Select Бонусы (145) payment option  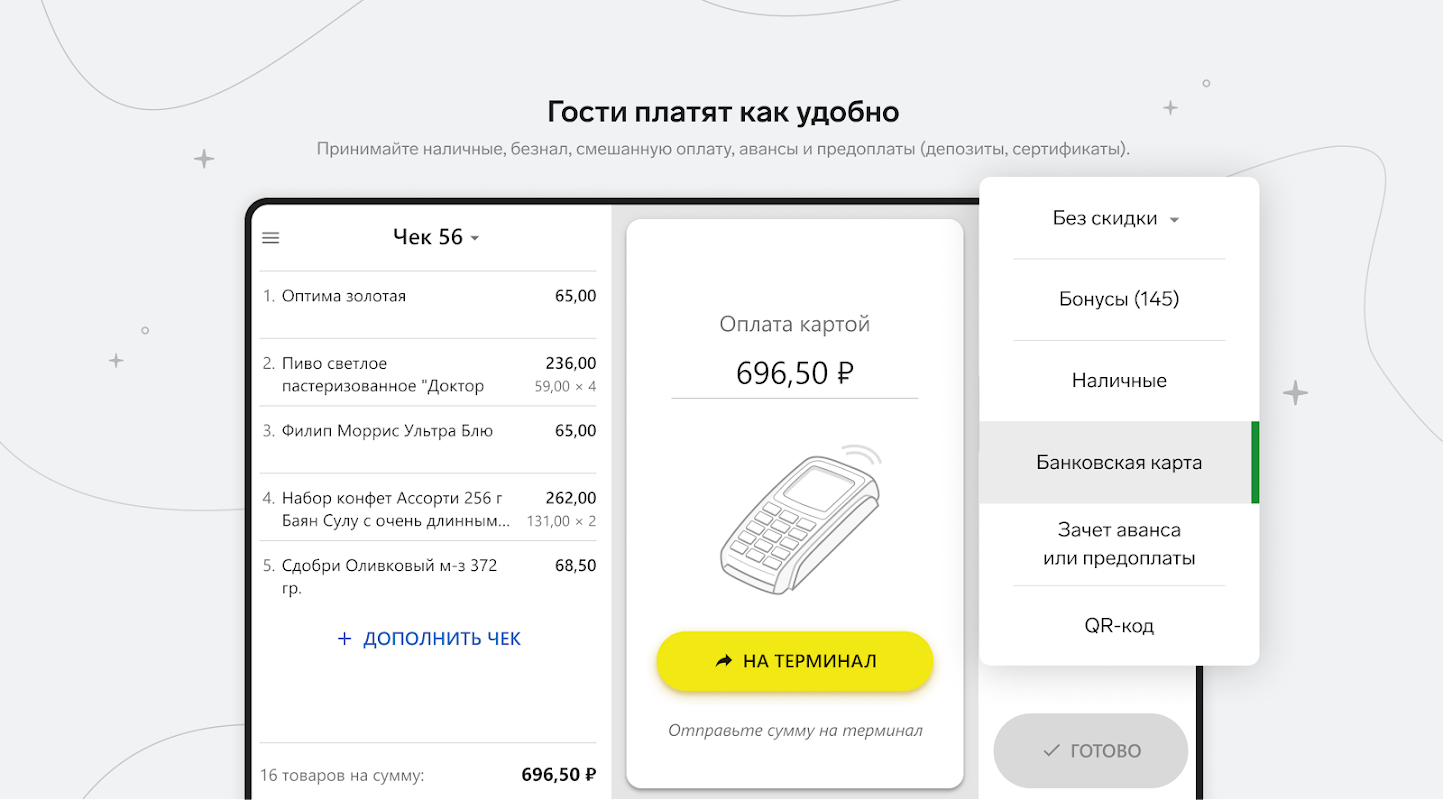tap(1119, 299)
